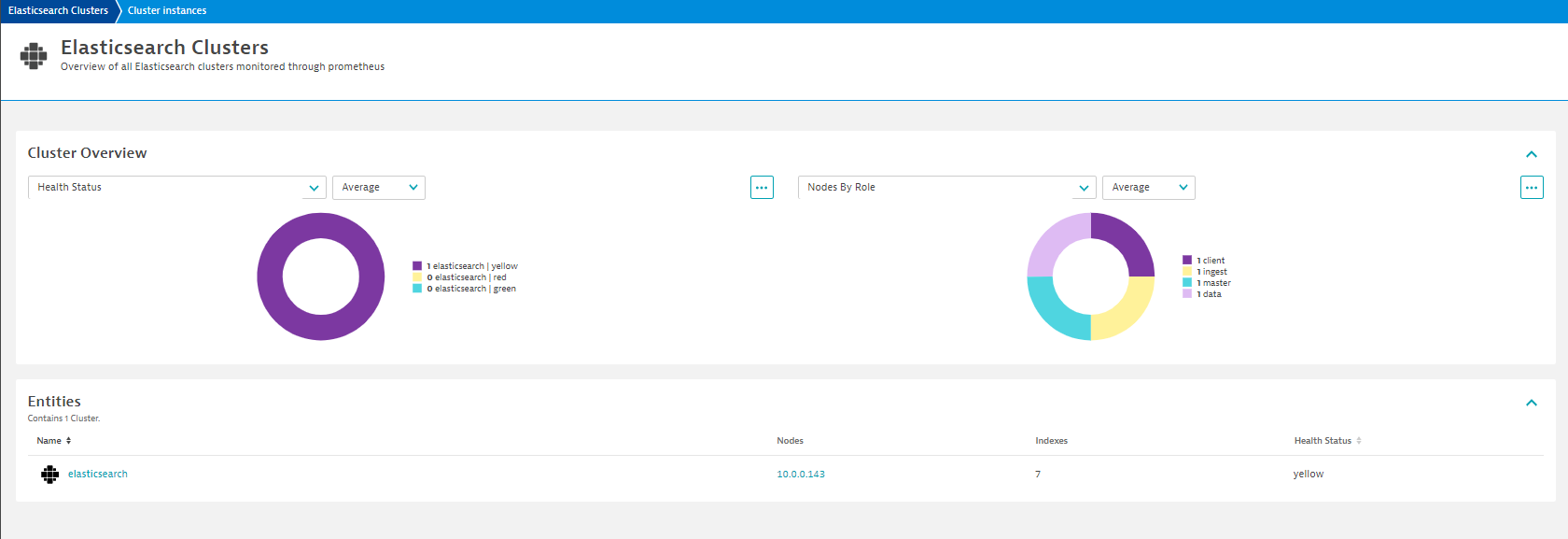
Task: Click the yellow health status cell
Action: pyautogui.click(x=1309, y=475)
